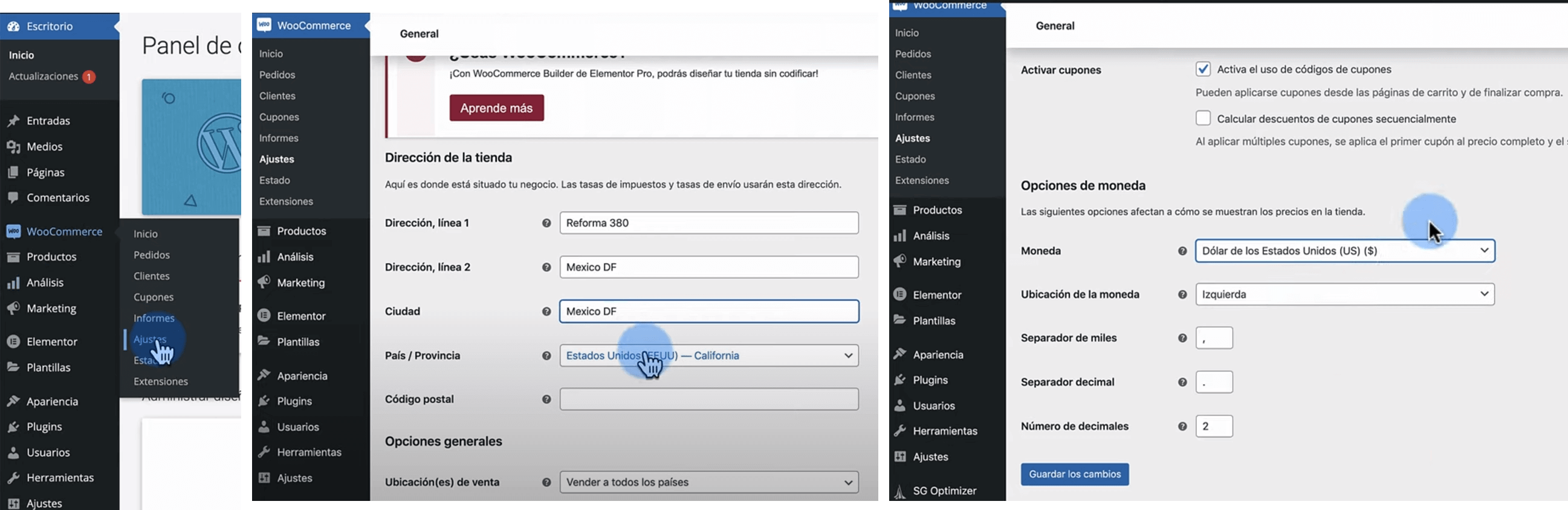Open the País / Provincia dropdown
The image size is (1568, 510).
click(x=709, y=355)
